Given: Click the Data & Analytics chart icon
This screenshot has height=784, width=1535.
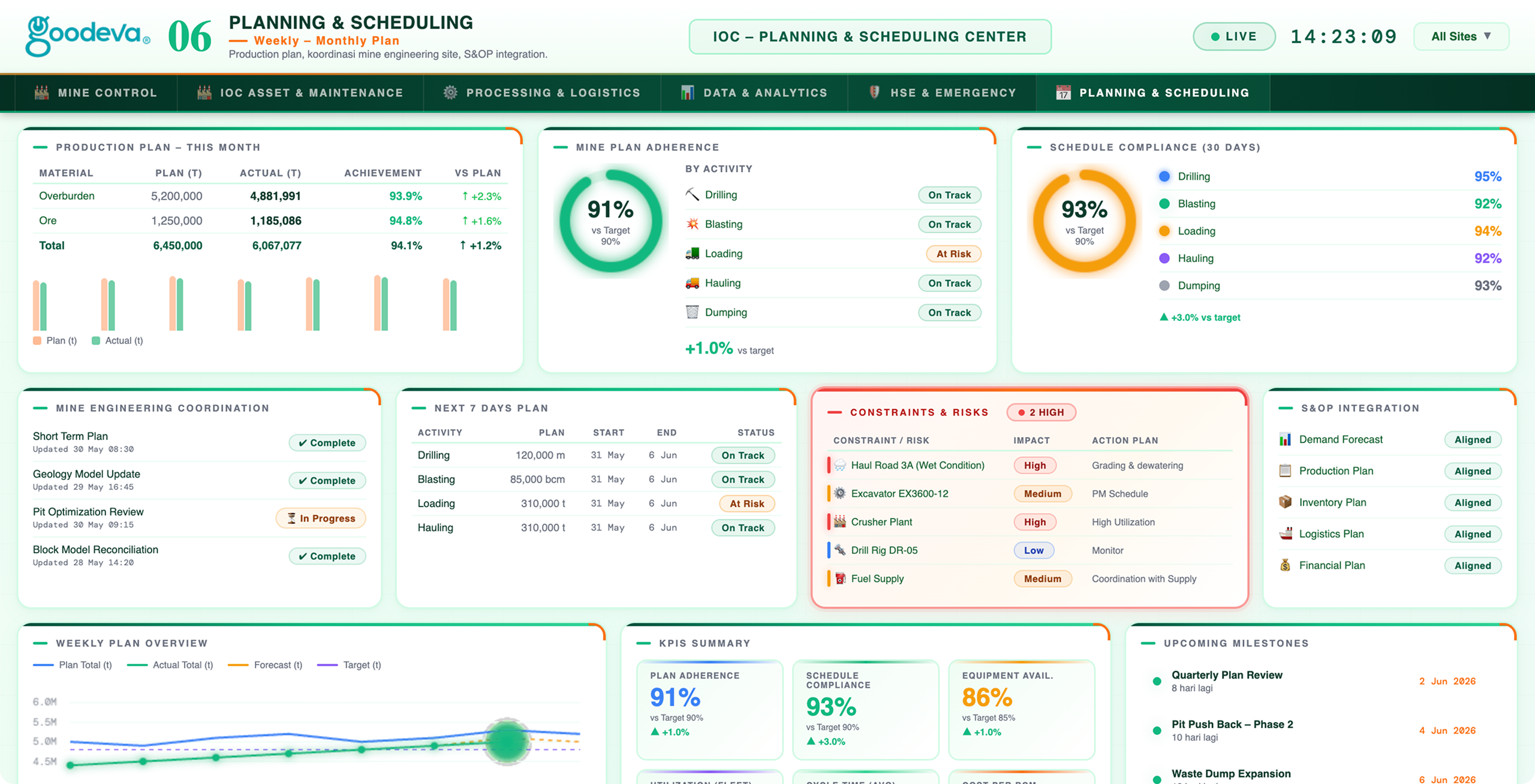Looking at the screenshot, I should coord(687,92).
